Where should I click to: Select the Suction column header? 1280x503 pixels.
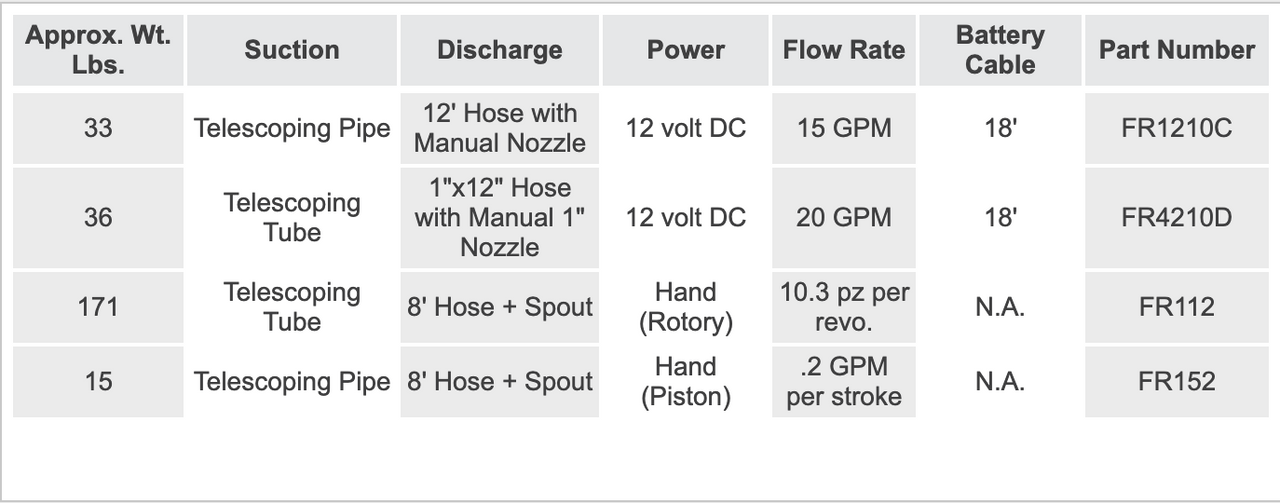coord(292,50)
